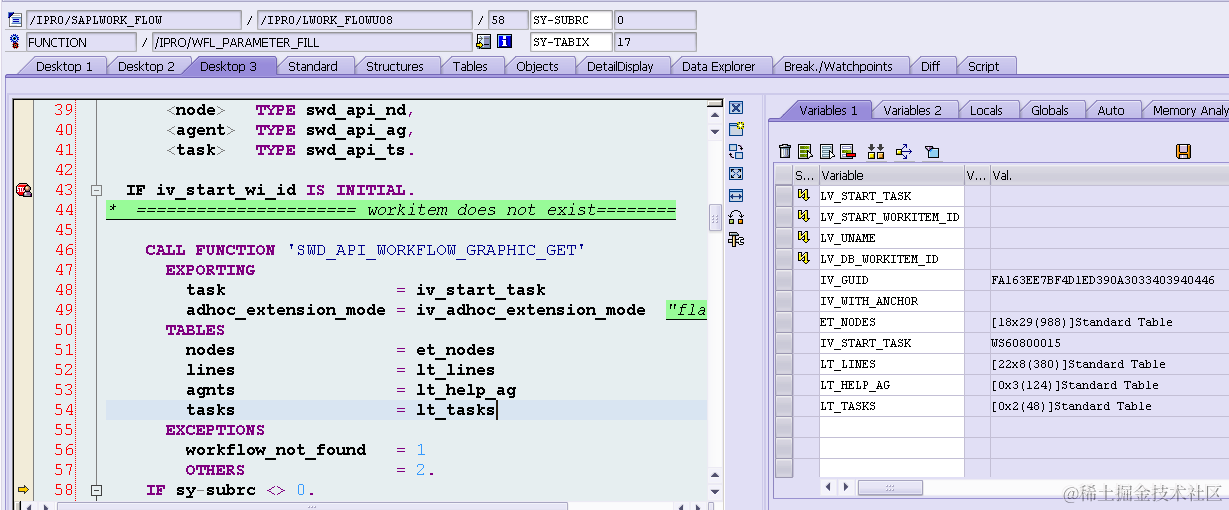Open the Standard tab
1229x510 pixels.
coord(312,66)
